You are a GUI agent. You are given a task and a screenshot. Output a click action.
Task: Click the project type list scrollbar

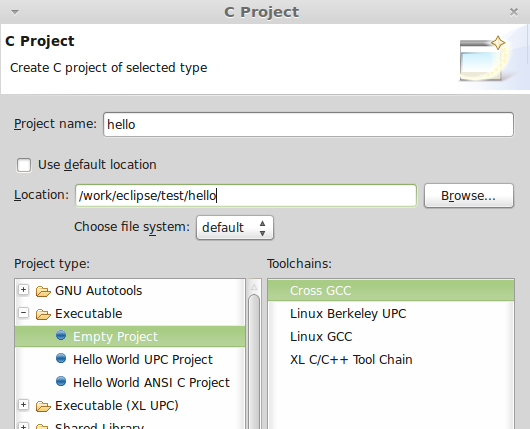point(254,362)
